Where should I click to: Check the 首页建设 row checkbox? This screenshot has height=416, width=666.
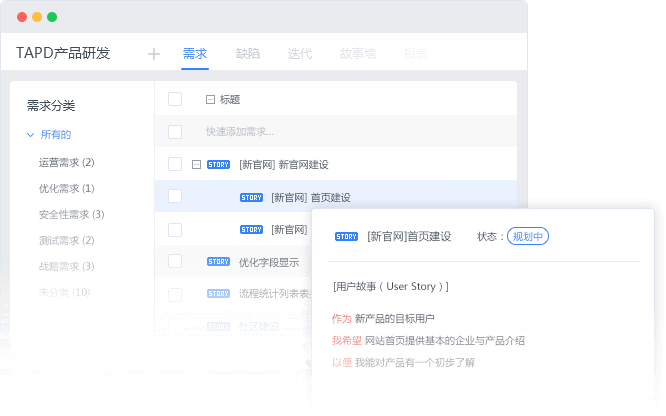(x=175, y=196)
